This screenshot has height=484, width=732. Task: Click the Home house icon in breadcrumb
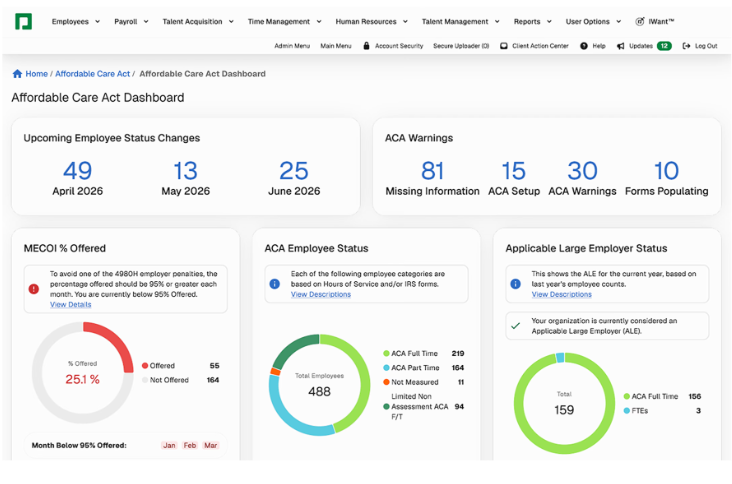[x=17, y=74]
